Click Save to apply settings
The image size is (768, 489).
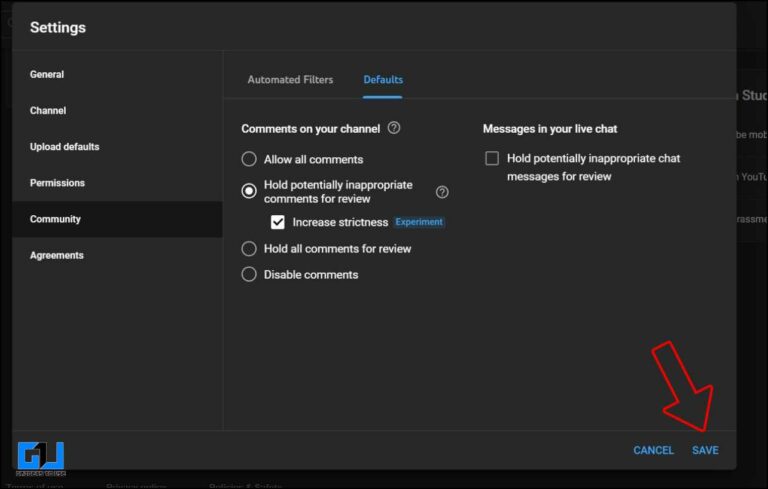pyautogui.click(x=705, y=450)
